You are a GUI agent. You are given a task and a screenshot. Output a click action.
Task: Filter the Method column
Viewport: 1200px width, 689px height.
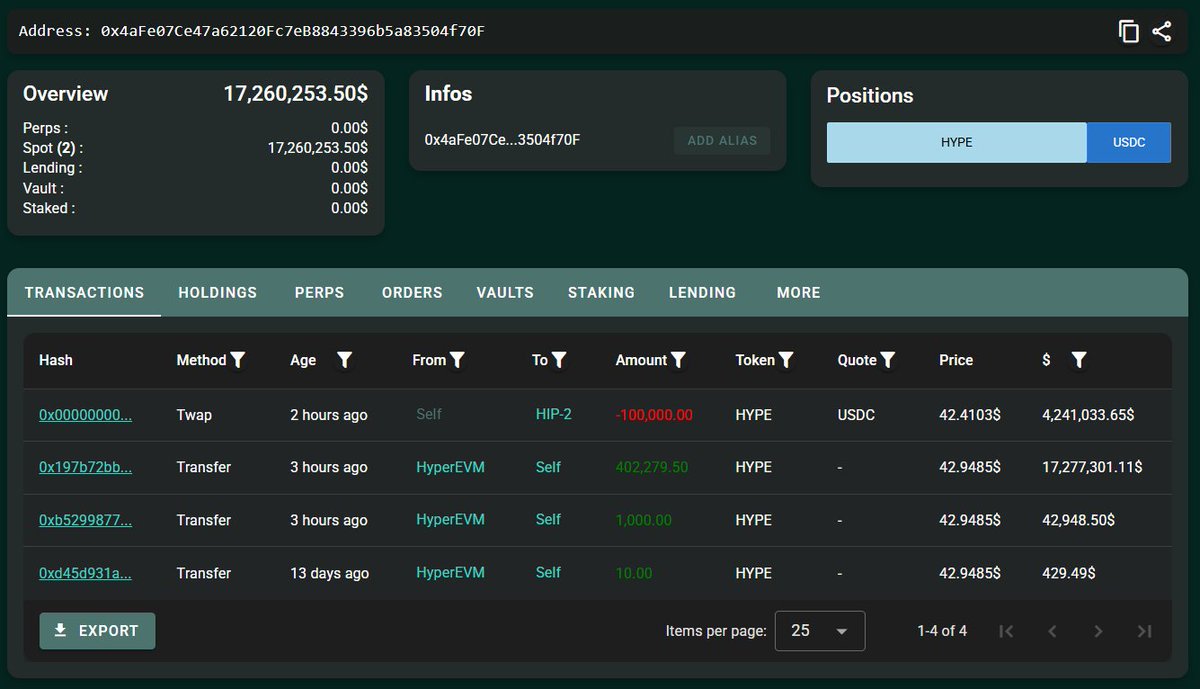[x=238, y=360]
